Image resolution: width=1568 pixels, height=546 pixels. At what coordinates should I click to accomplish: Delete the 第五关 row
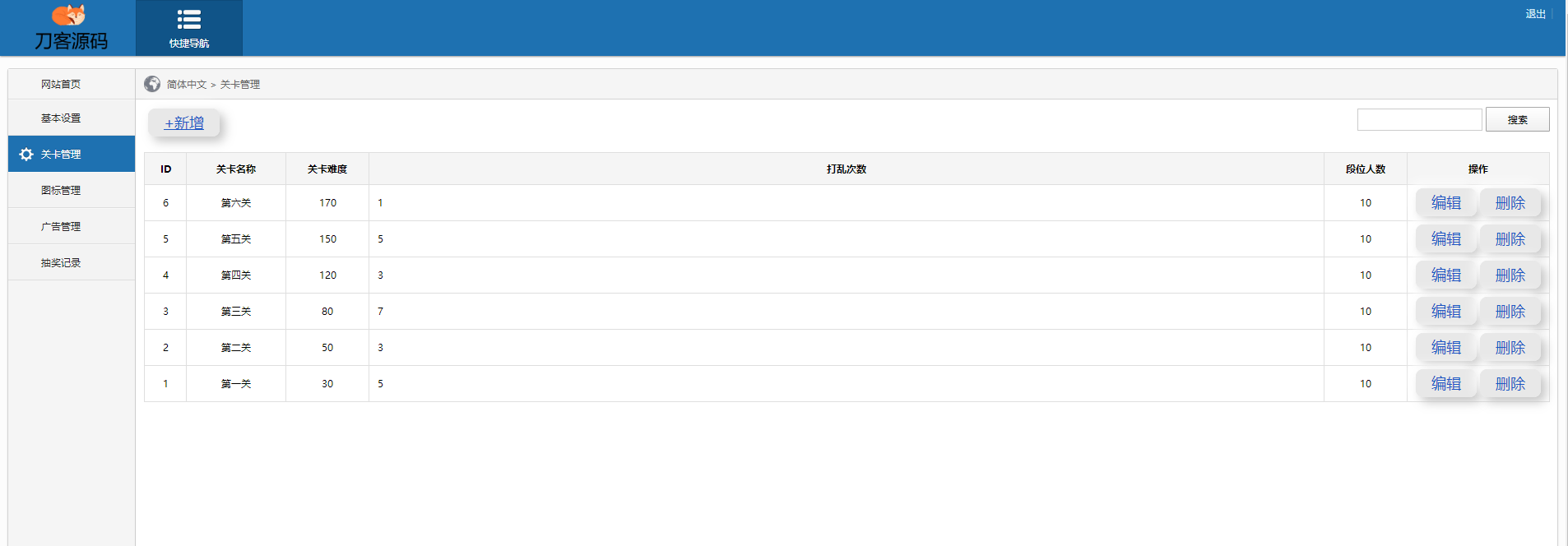coord(1510,239)
